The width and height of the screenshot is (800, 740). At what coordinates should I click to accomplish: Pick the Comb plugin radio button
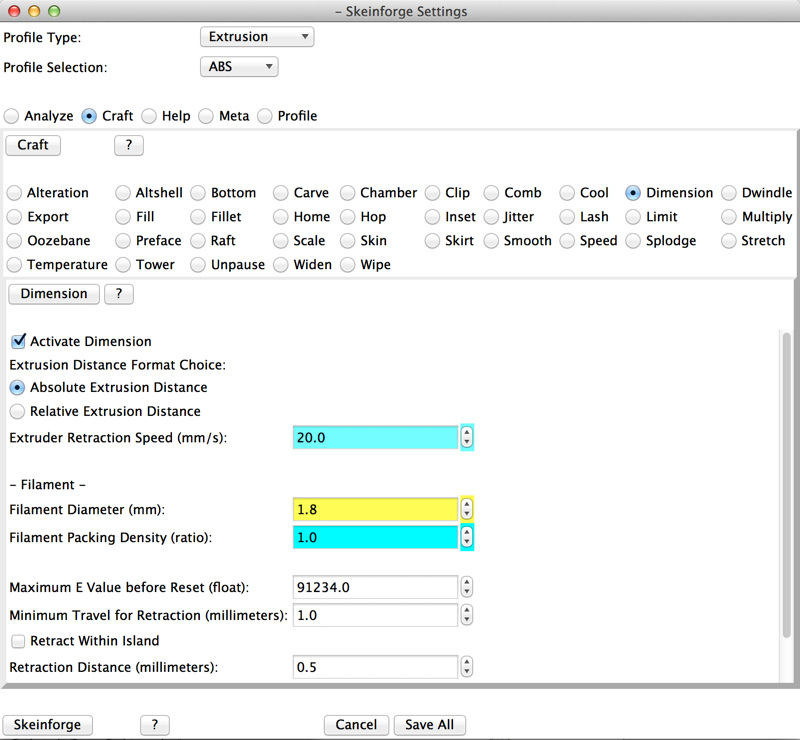[x=491, y=193]
